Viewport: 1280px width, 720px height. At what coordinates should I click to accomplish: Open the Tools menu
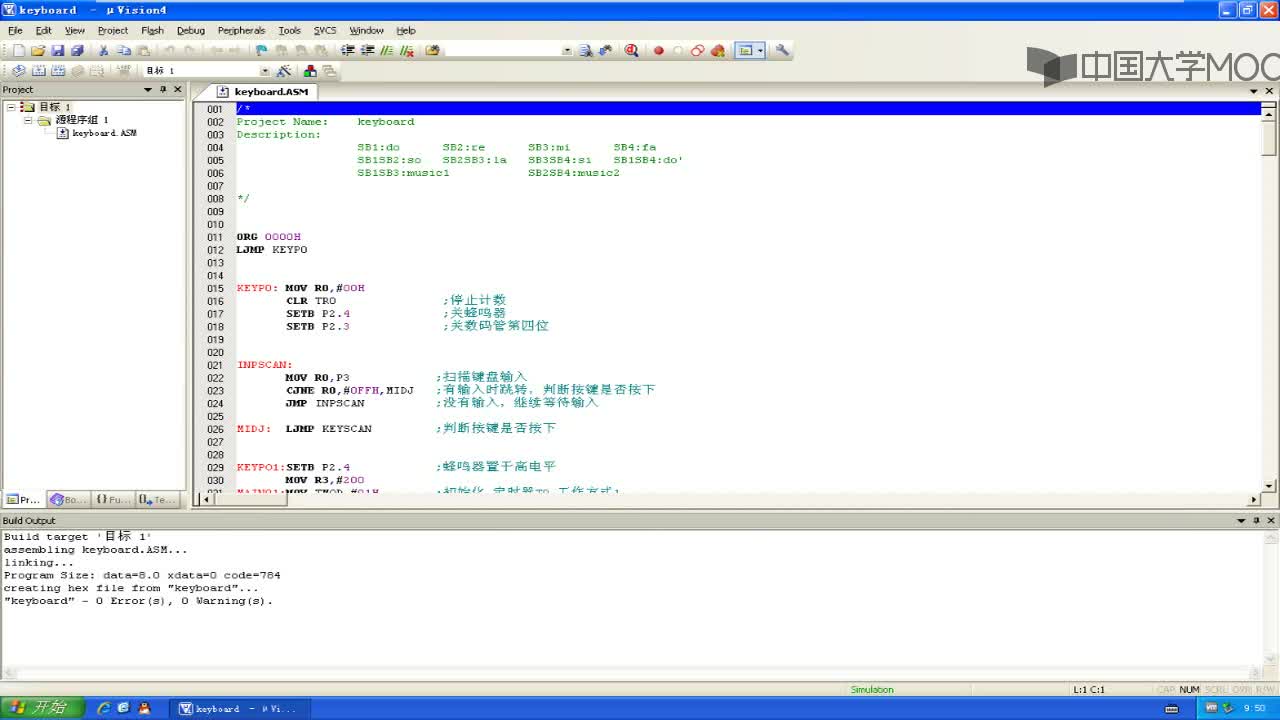click(x=289, y=31)
